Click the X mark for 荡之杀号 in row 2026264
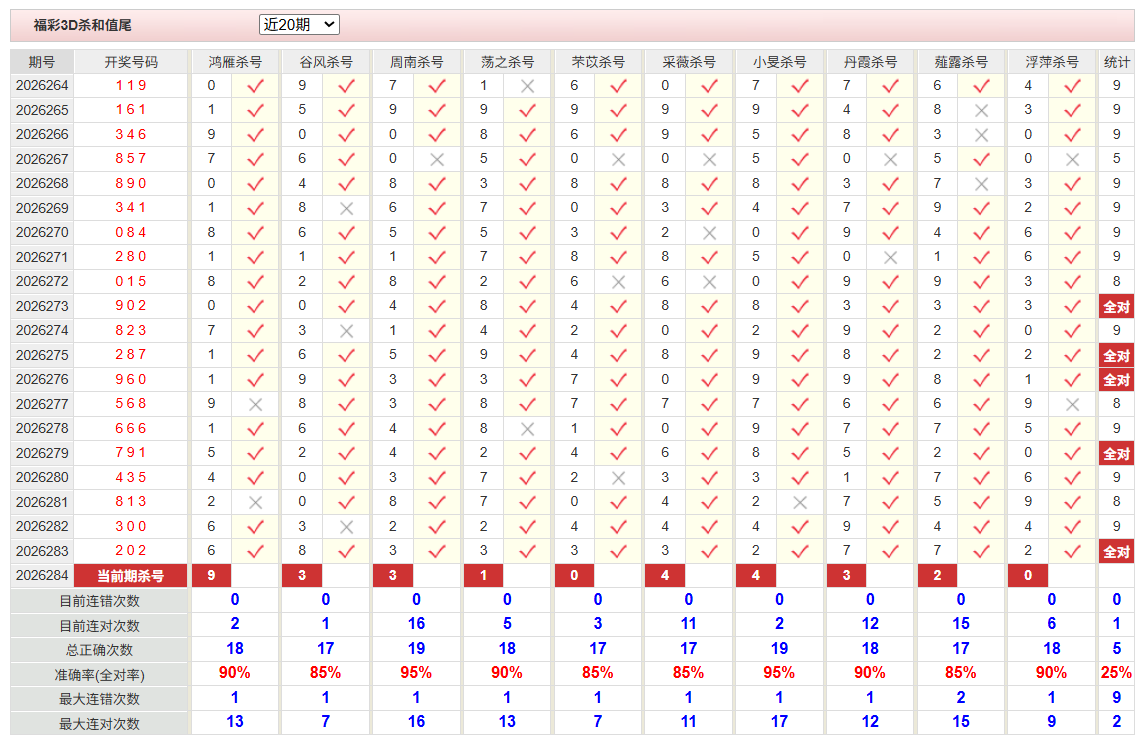Screen dimensions: 1143x746 [528, 86]
